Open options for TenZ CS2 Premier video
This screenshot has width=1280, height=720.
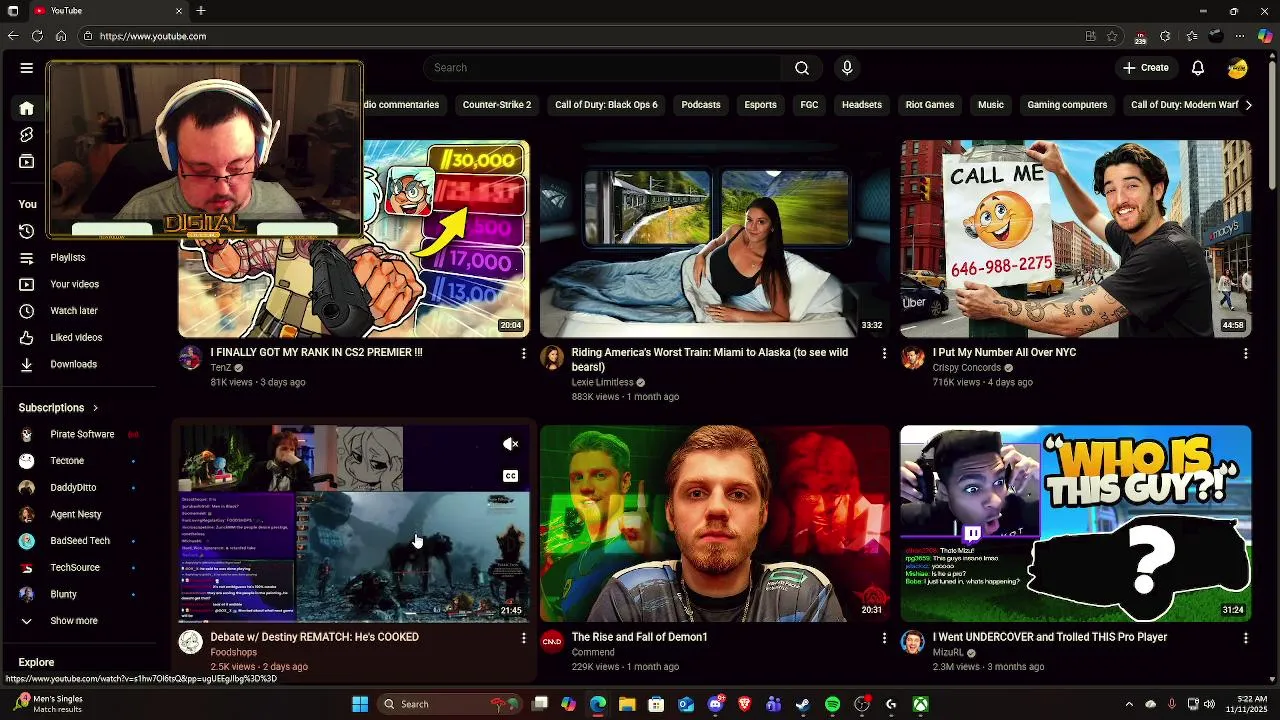point(523,353)
